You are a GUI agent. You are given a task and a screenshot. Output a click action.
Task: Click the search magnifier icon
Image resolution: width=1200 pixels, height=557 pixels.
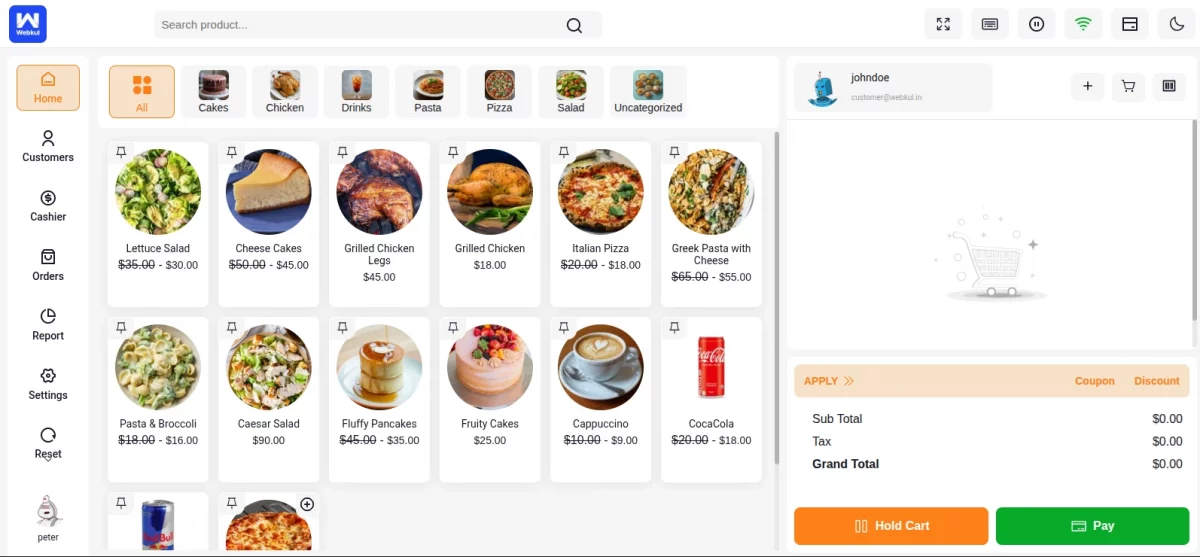(574, 26)
